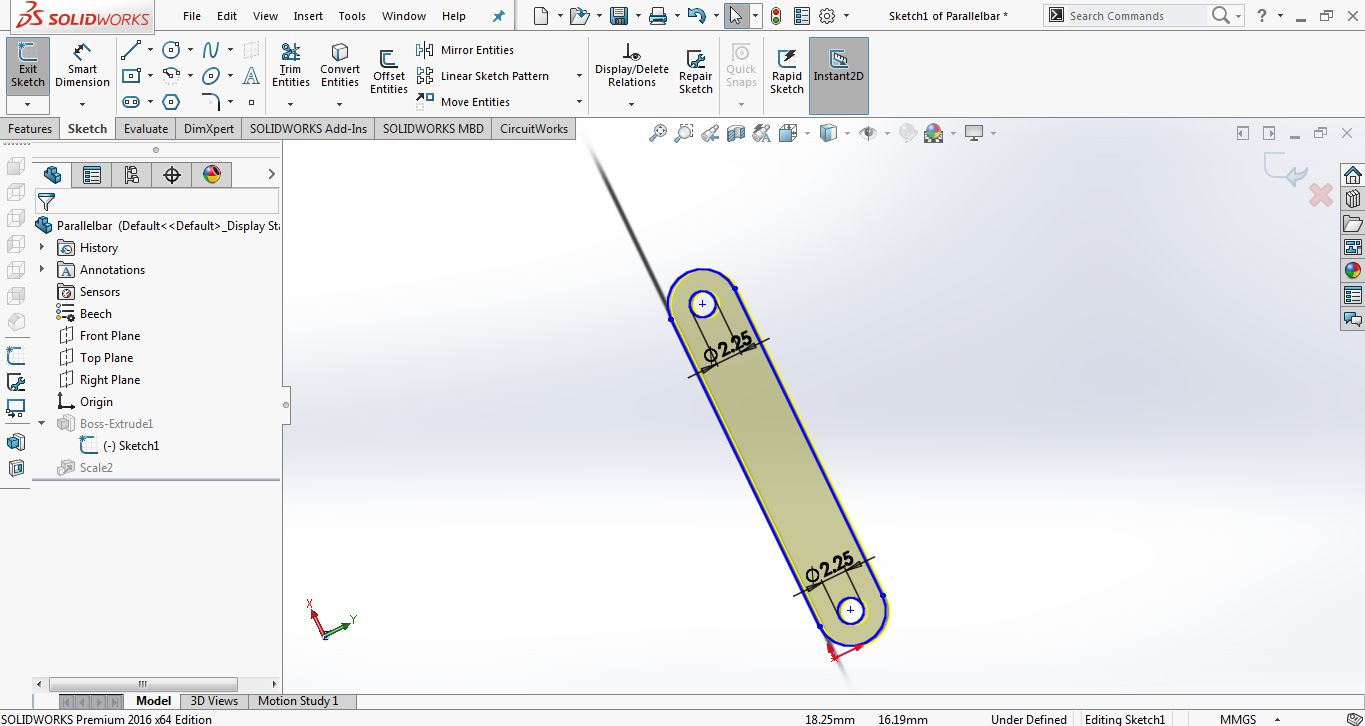Open the Tools menu
The height and width of the screenshot is (726, 1365).
tap(352, 16)
